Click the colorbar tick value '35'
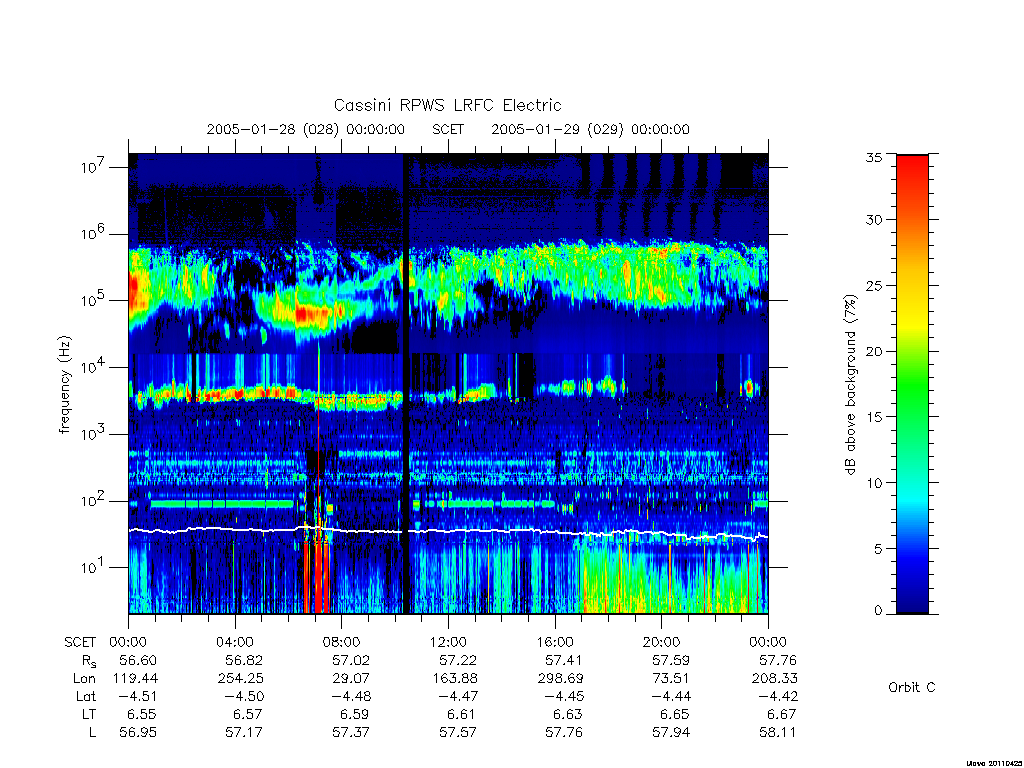1024x768 pixels. click(x=874, y=157)
